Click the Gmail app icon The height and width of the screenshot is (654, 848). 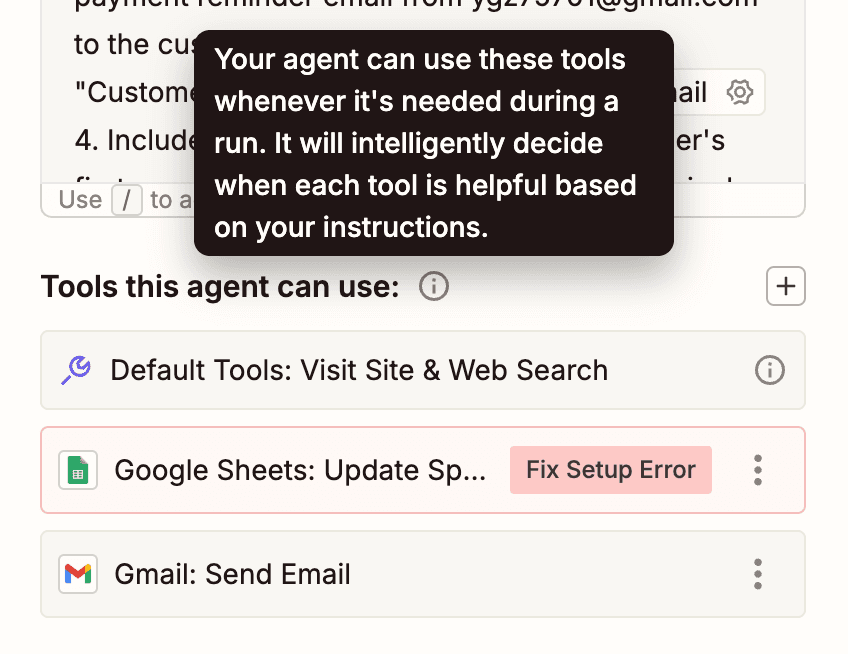78,574
